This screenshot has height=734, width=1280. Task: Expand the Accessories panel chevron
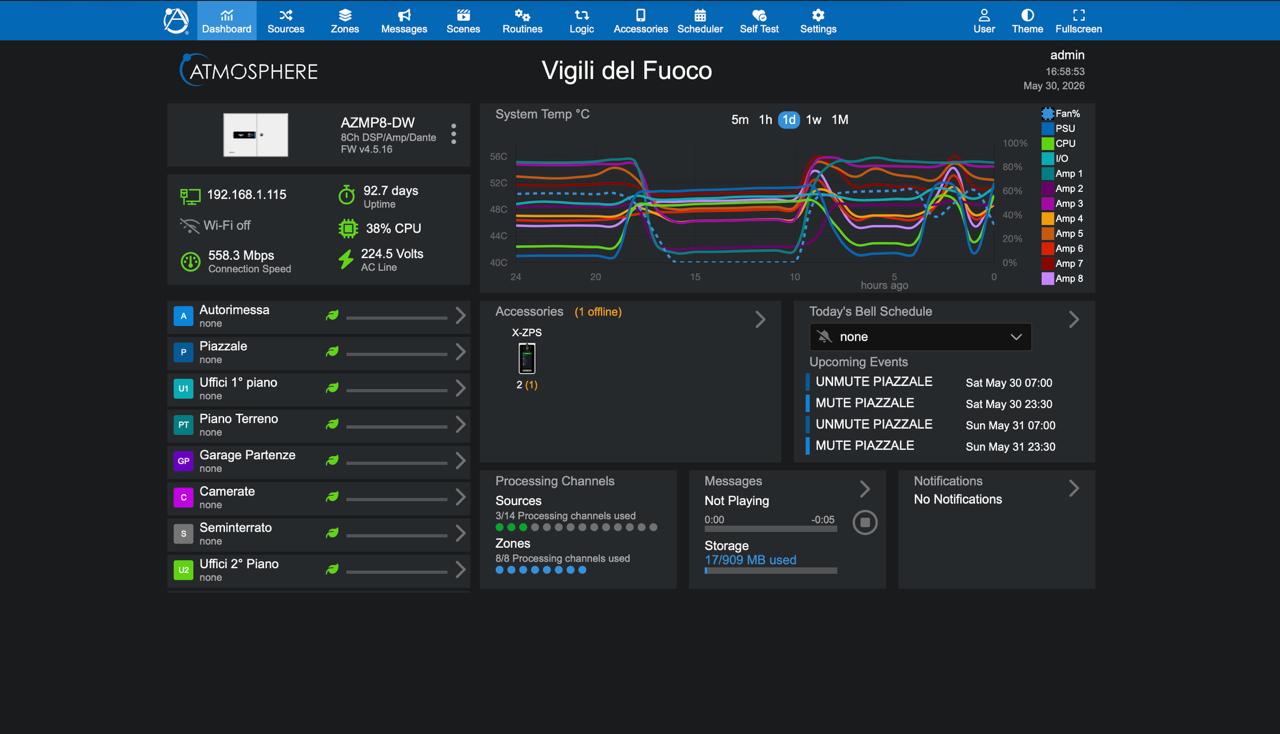[760, 319]
